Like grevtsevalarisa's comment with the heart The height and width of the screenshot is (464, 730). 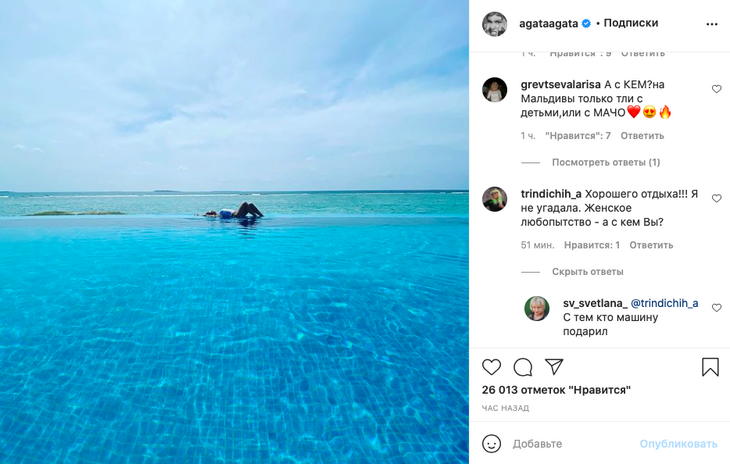(x=716, y=89)
